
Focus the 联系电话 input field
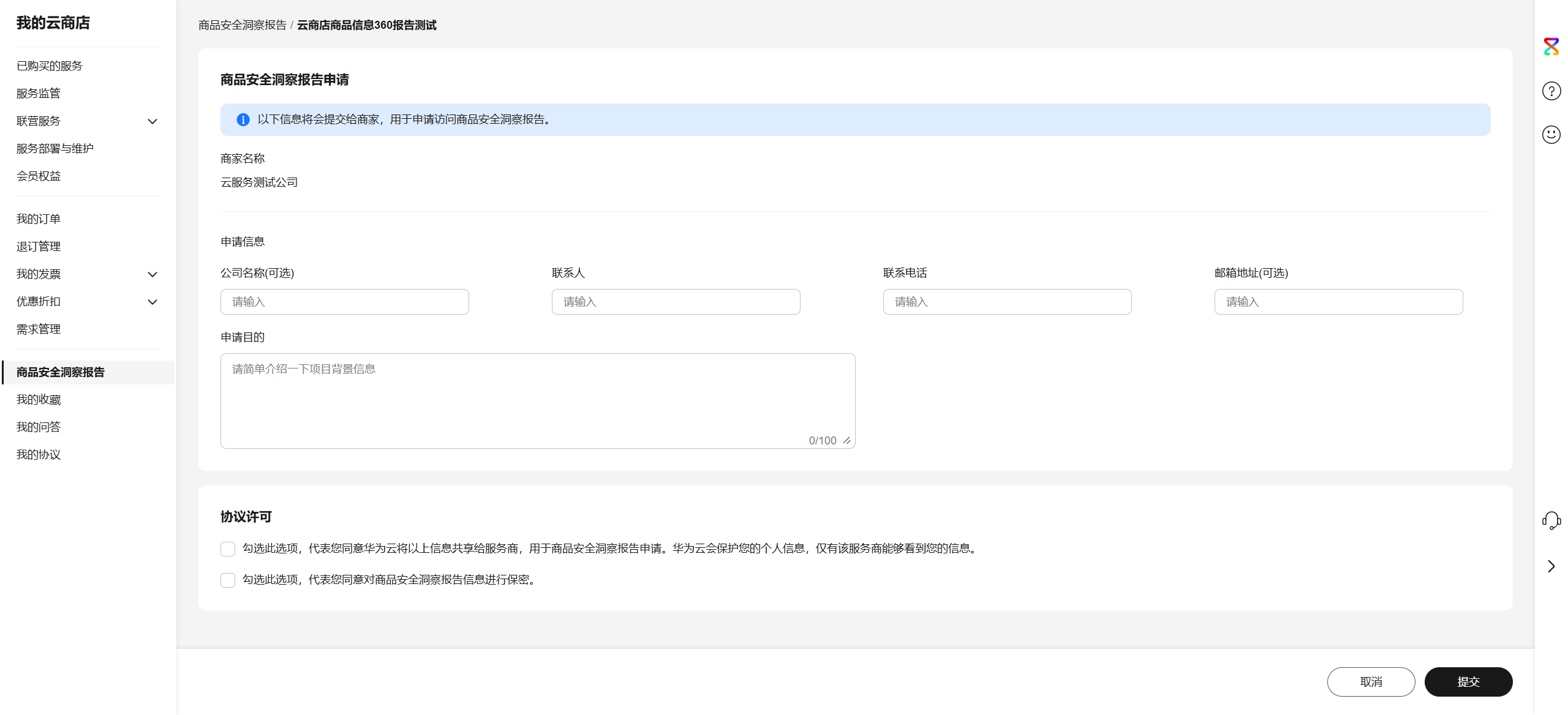(1007, 302)
